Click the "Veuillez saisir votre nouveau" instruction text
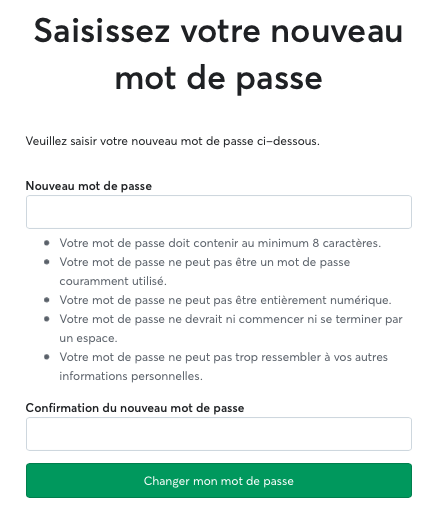 [x=173, y=141]
